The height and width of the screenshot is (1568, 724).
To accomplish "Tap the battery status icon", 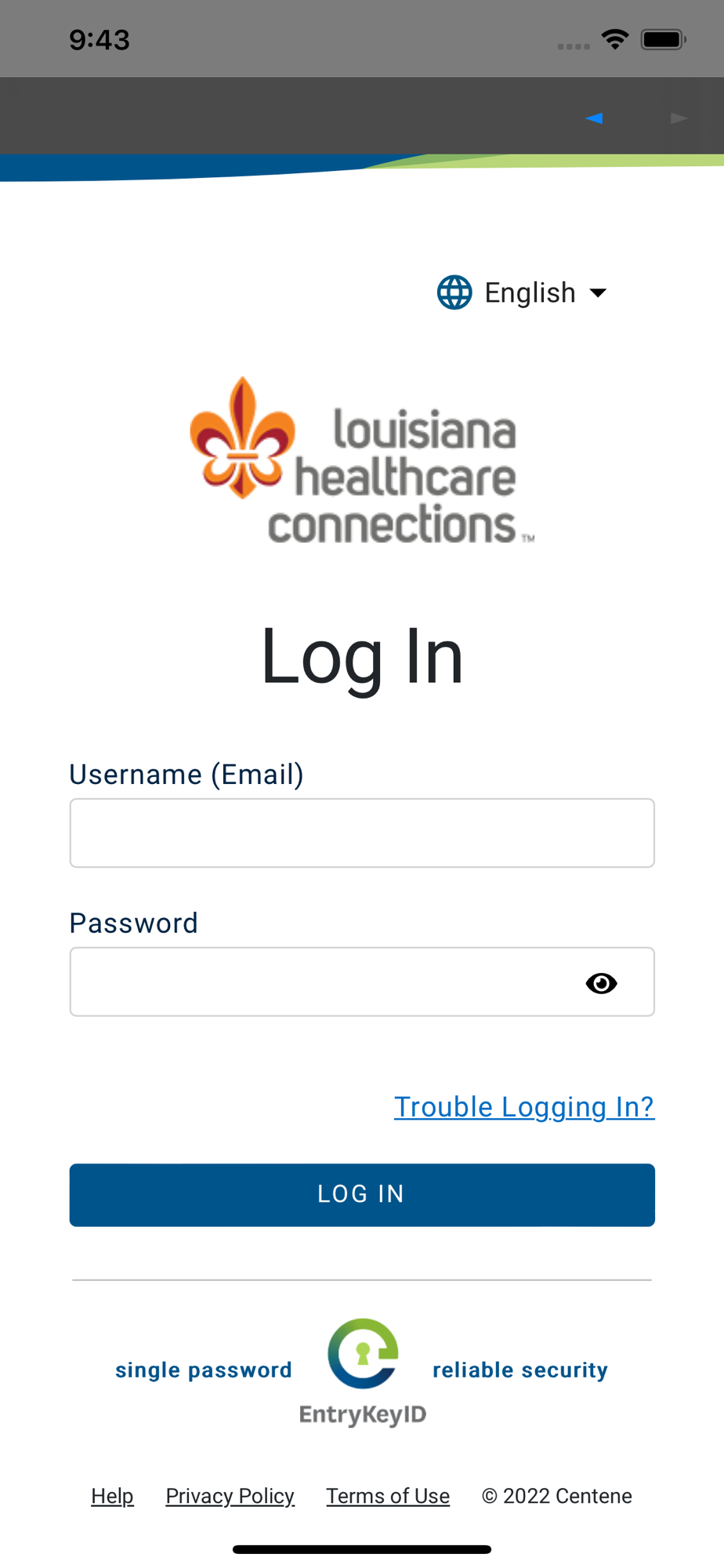I will coord(663,39).
